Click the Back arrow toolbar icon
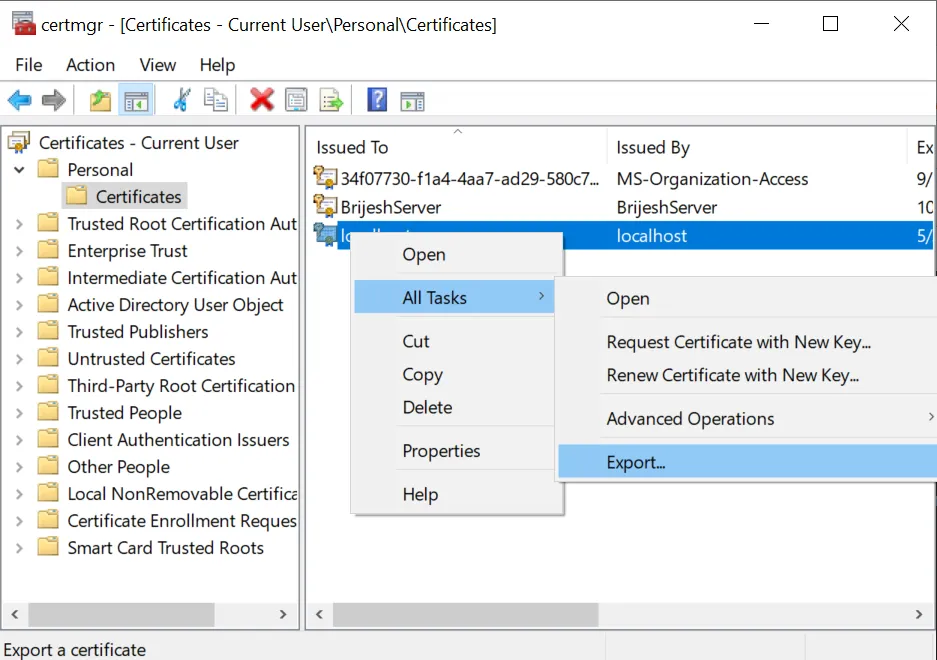Viewport: 937px width, 660px height. (x=20, y=100)
